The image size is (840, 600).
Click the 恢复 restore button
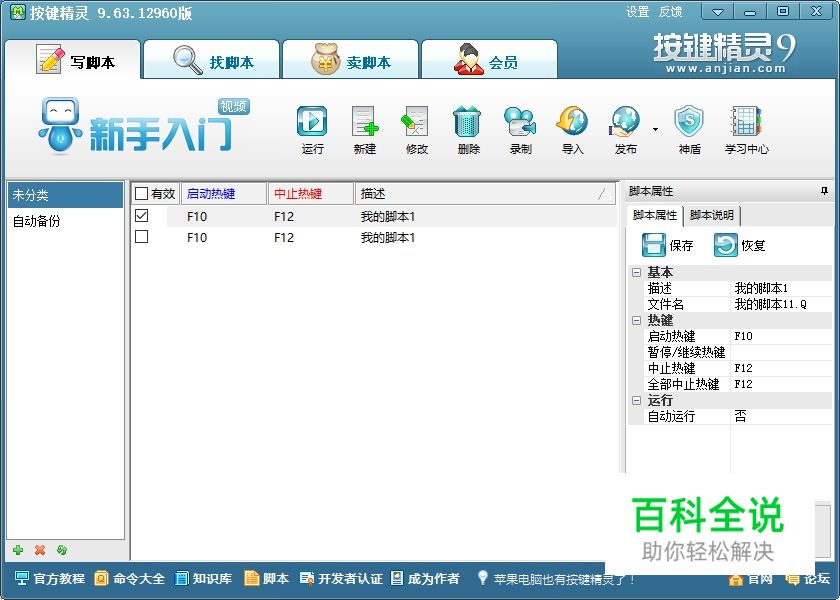739,245
